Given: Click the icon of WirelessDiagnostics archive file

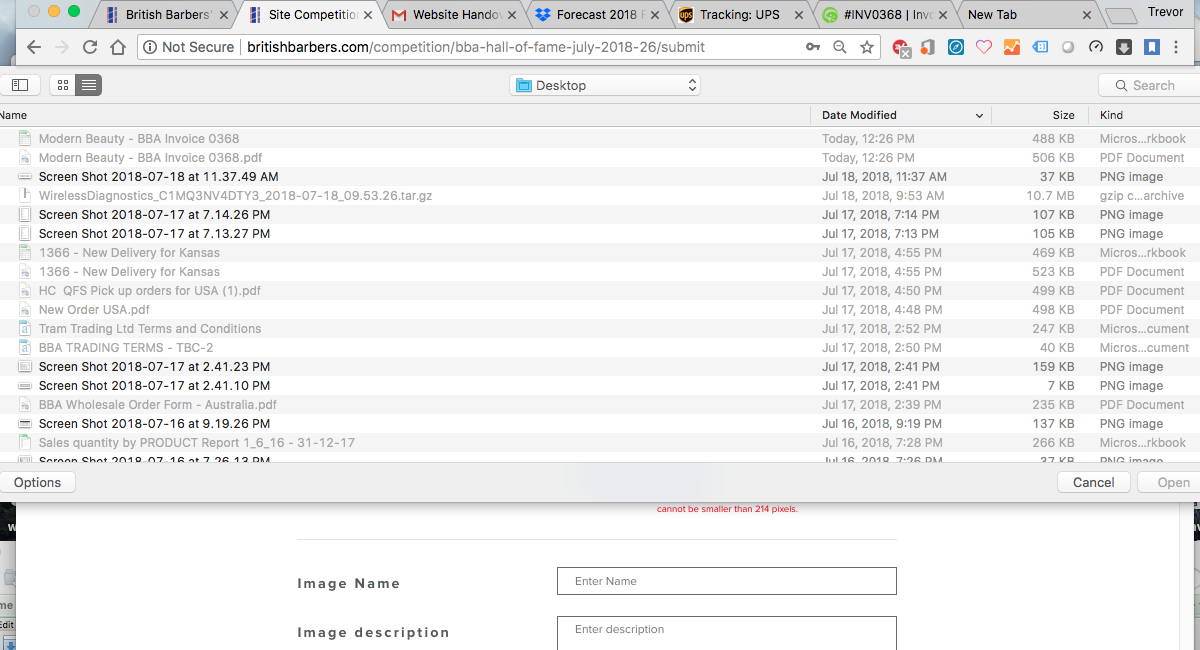Looking at the screenshot, I should pos(25,196).
